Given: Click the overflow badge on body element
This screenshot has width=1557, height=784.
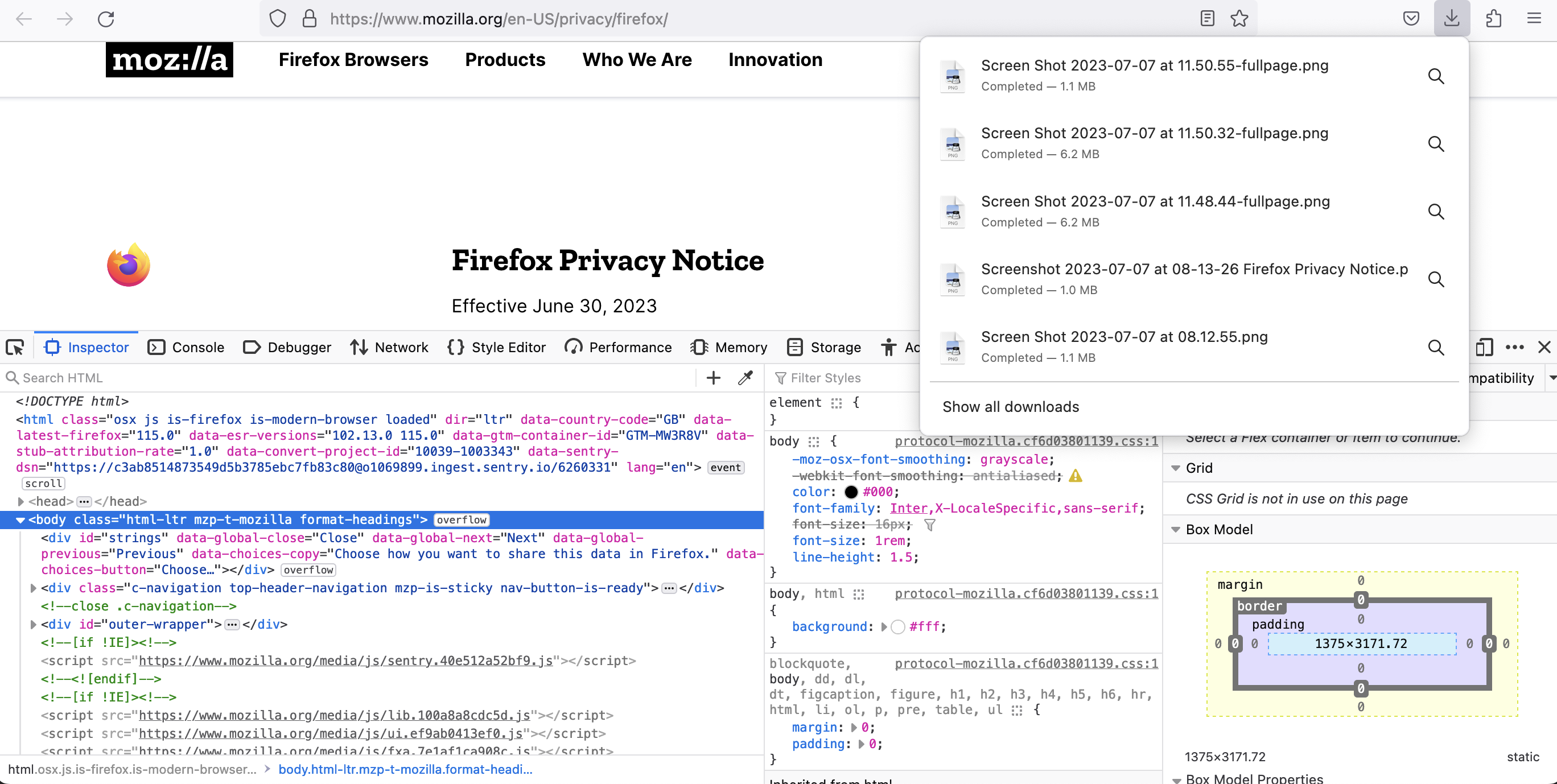Looking at the screenshot, I should point(462,520).
